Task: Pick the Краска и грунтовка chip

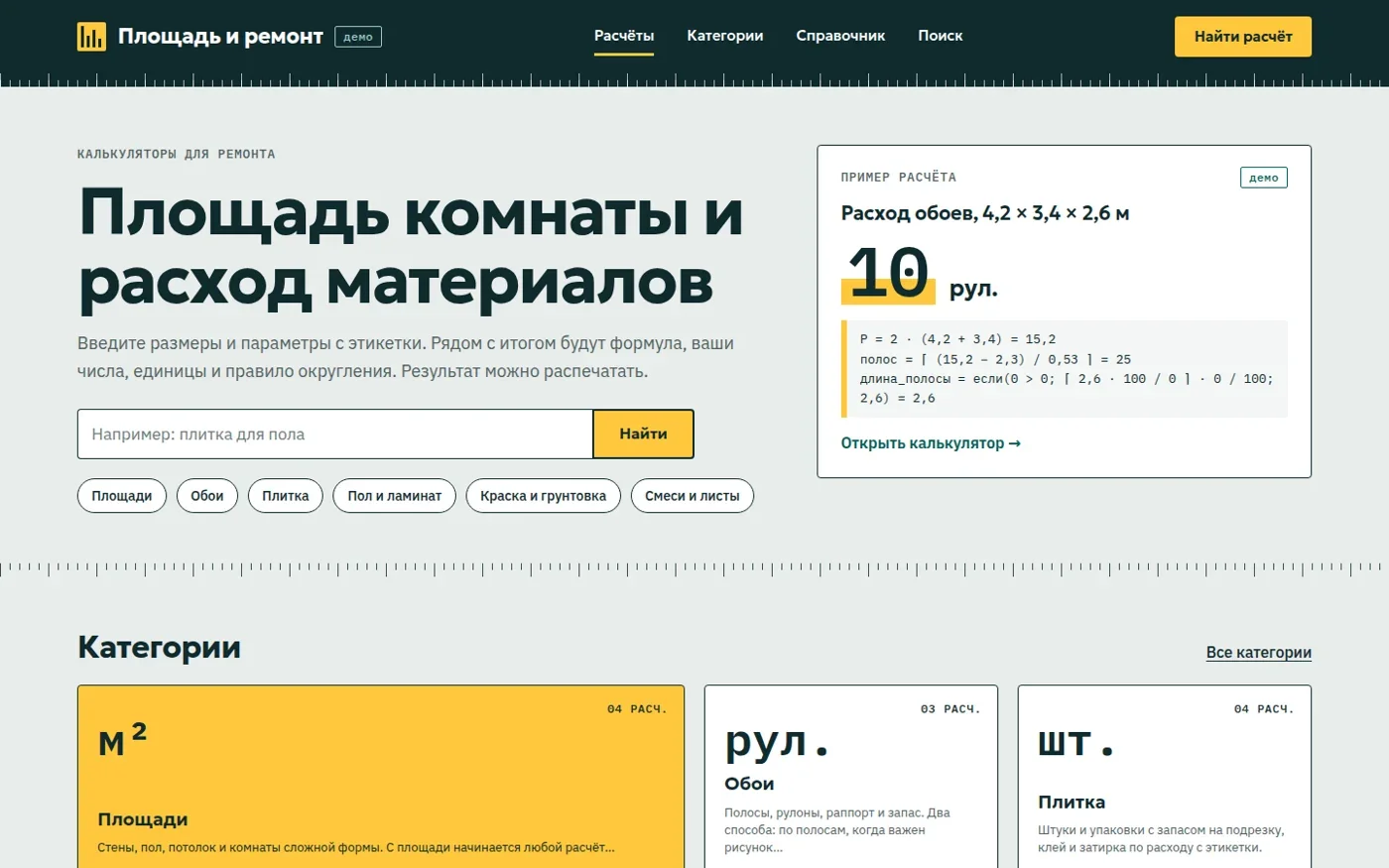Action: tap(544, 496)
